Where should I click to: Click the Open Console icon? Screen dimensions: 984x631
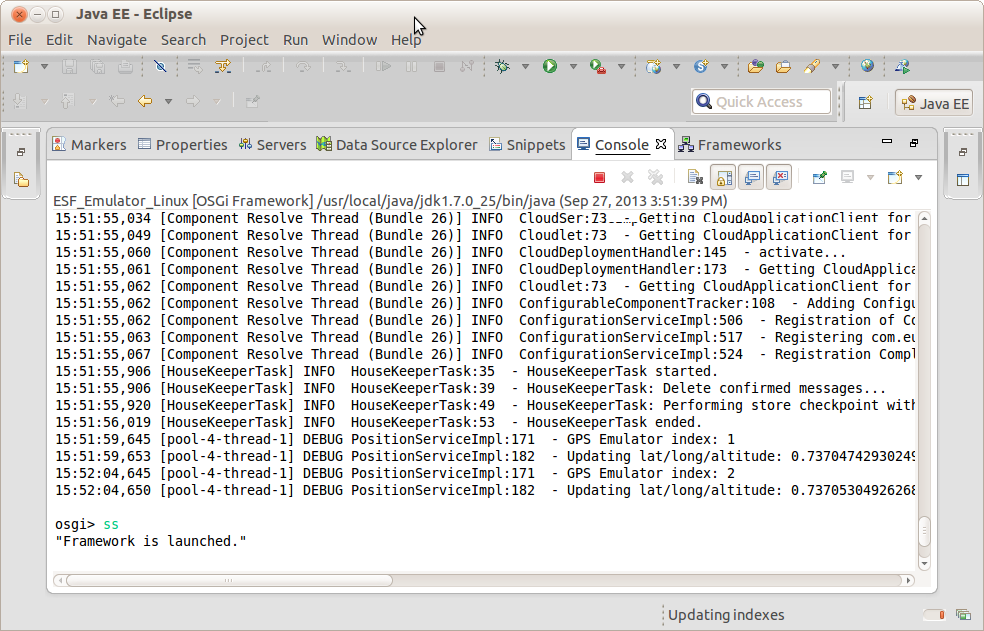tap(895, 178)
